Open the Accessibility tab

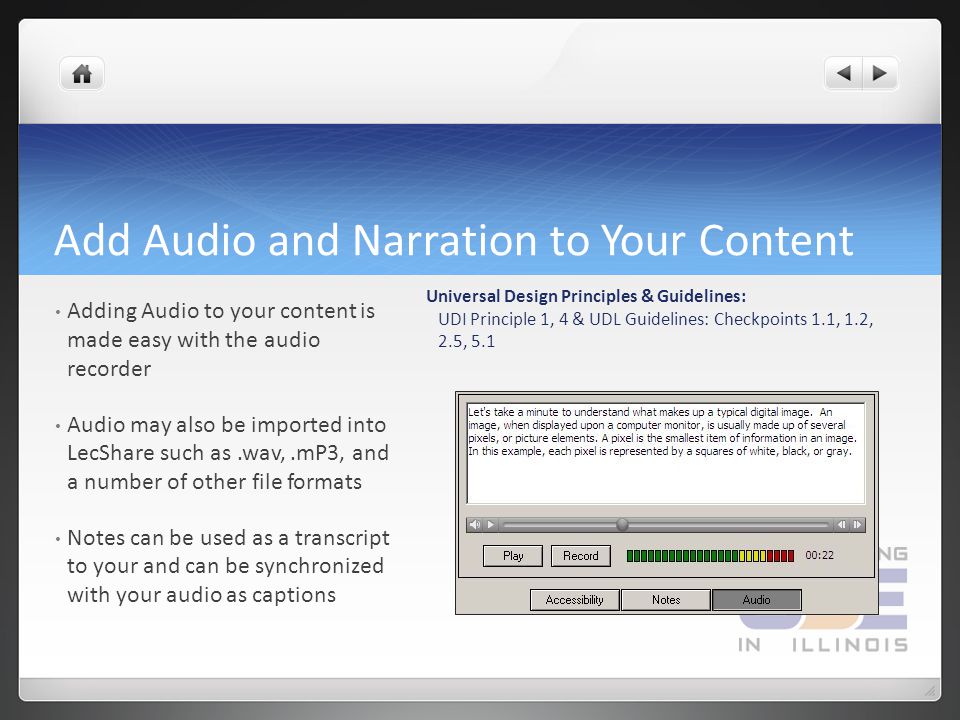[574, 600]
